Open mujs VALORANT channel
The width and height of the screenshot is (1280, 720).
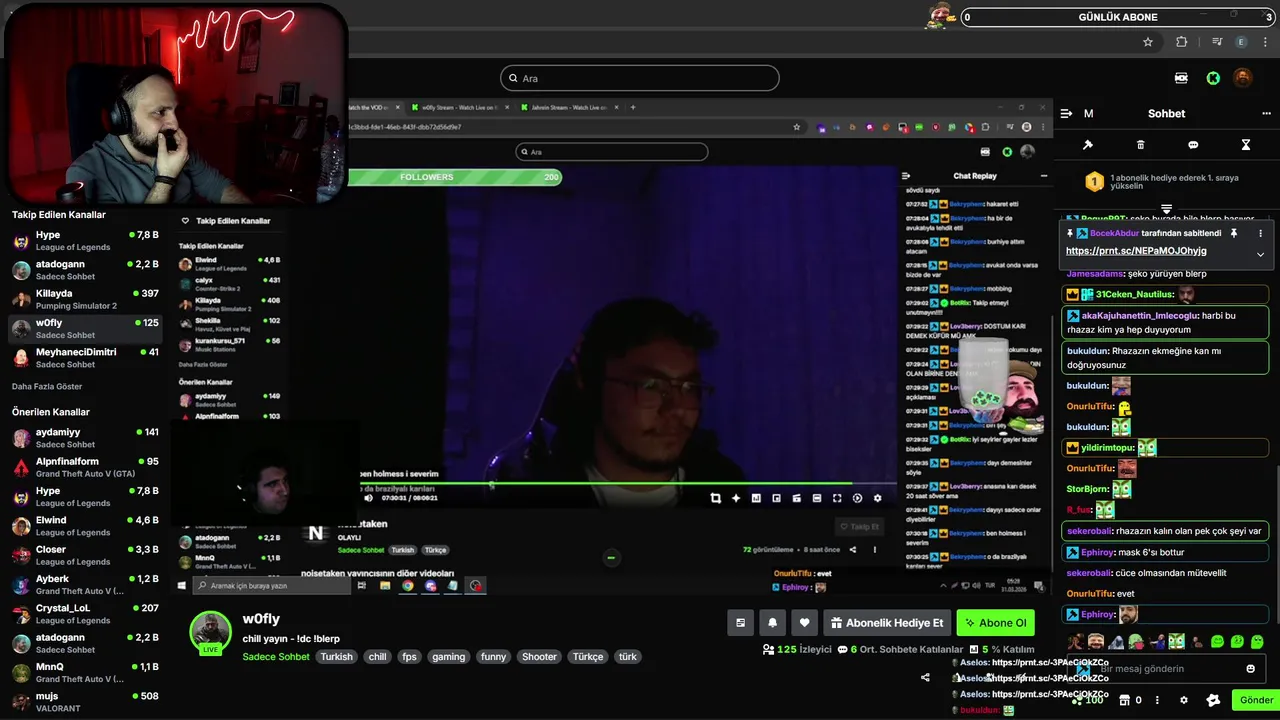(85, 702)
